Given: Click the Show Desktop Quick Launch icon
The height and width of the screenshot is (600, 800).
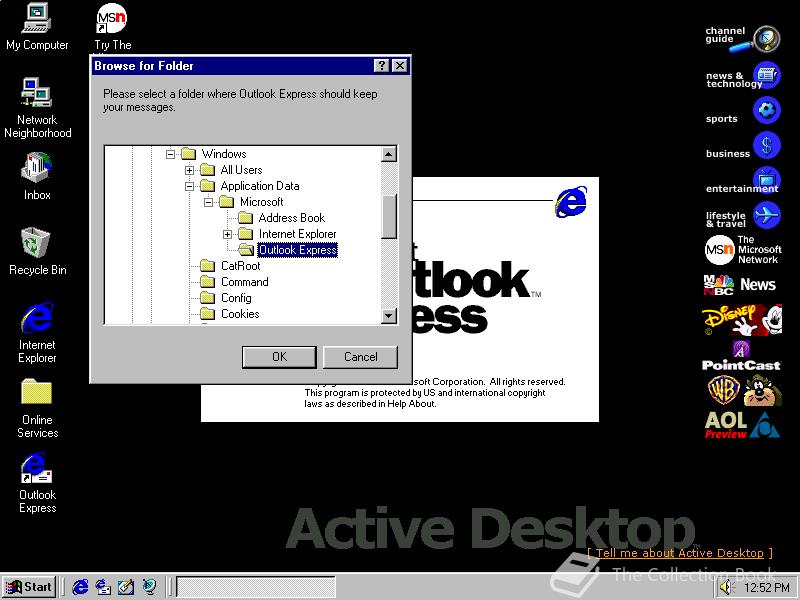Looking at the screenshot, I should 126,587.
